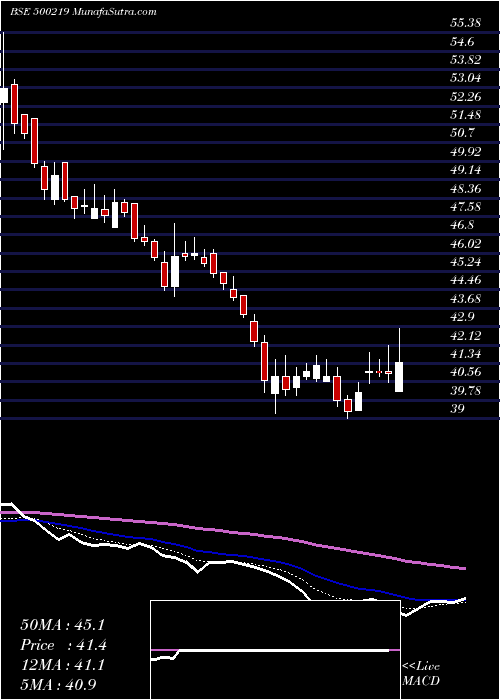Select the 49.14 price axis label
This screenshot has width=500, height=700.
tap(465, 170)
